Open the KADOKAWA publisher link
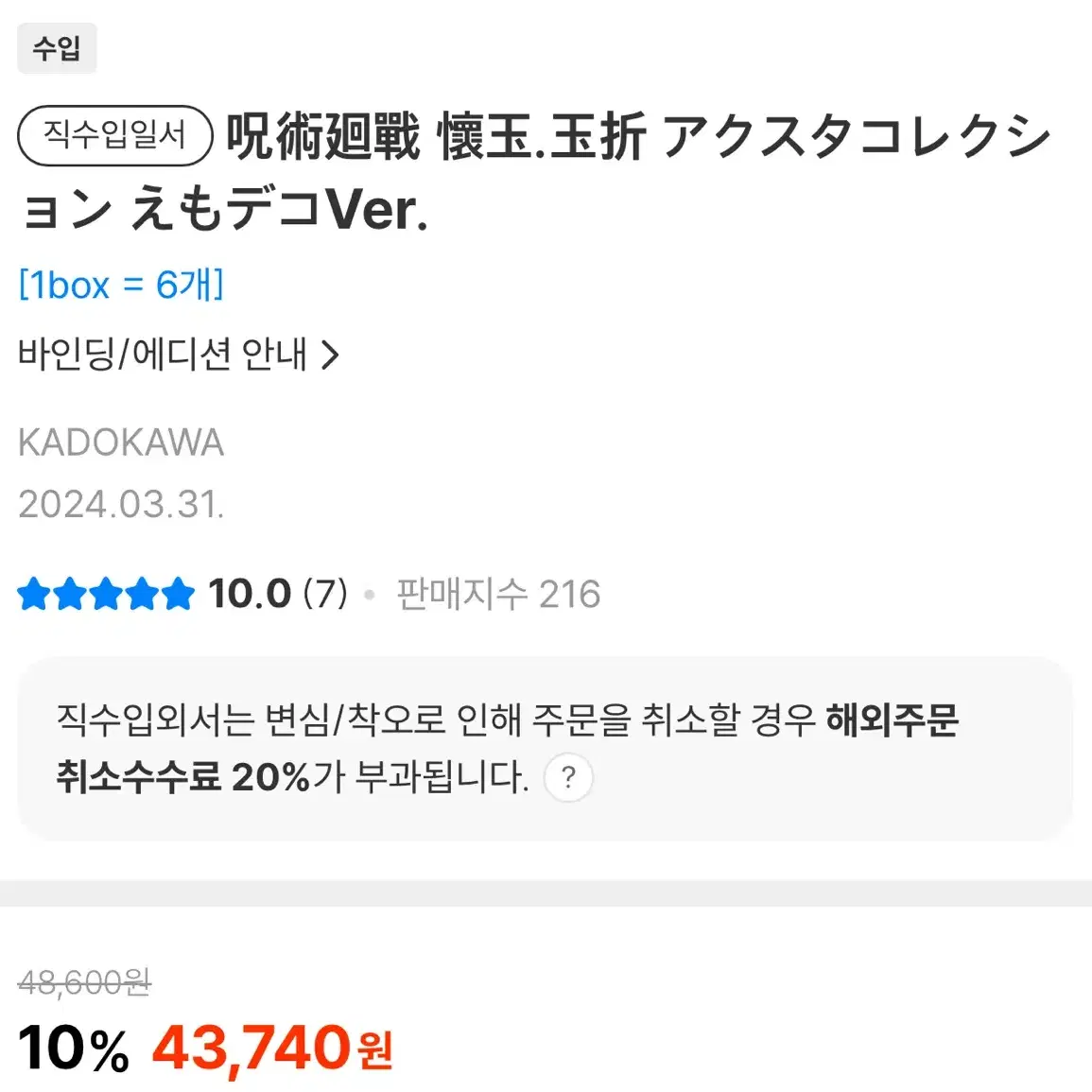The image size is (1092, 1092). (x=121, y=442)
